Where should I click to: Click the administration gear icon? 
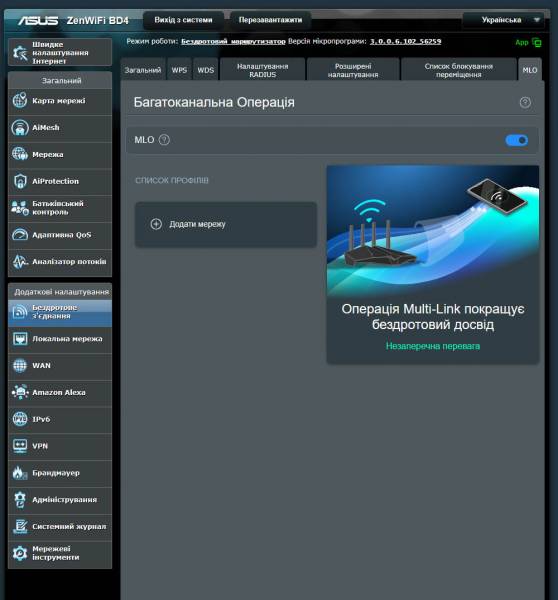[x=20, y=500]
